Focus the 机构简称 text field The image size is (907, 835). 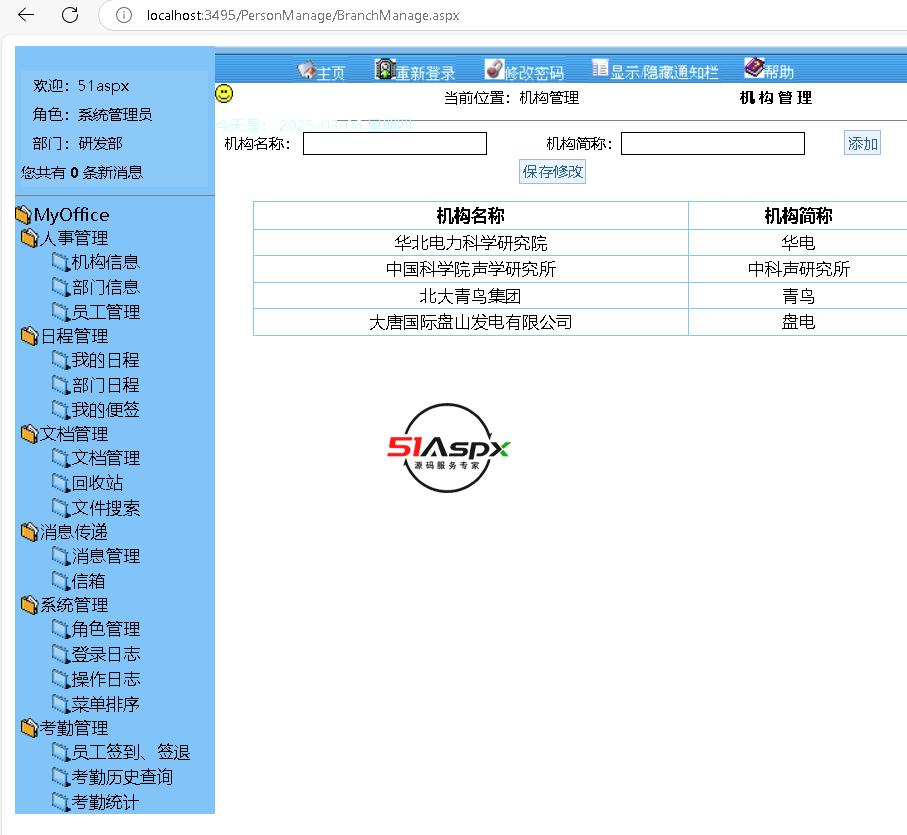point(712,144)
